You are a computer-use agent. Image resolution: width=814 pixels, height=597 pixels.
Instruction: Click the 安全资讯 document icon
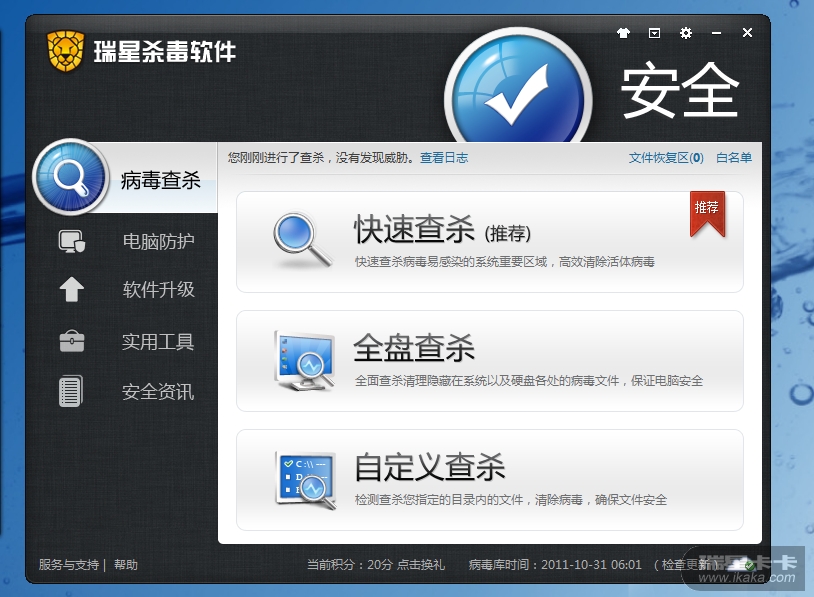tap(71, 391)
